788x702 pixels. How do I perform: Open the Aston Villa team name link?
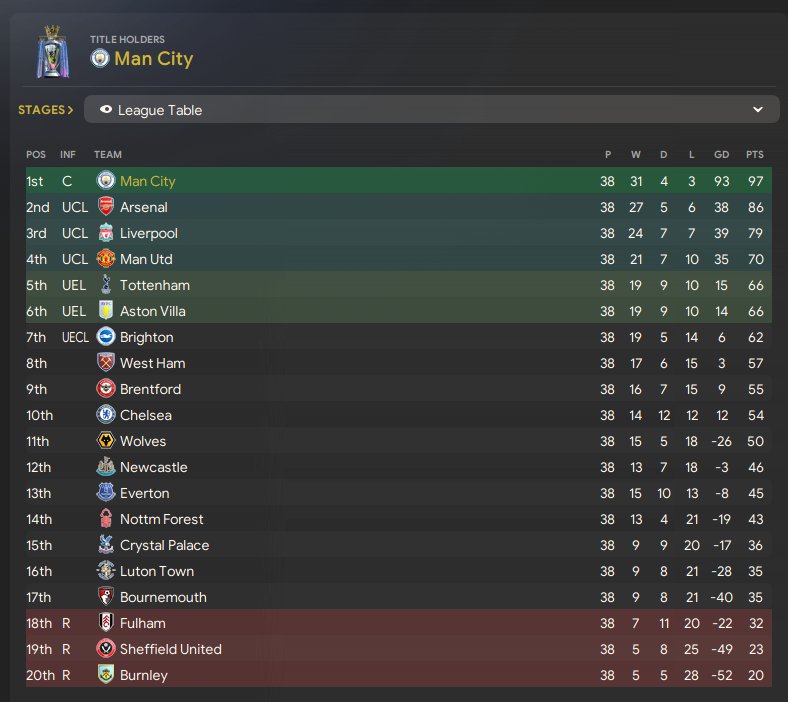click(153, 311)
